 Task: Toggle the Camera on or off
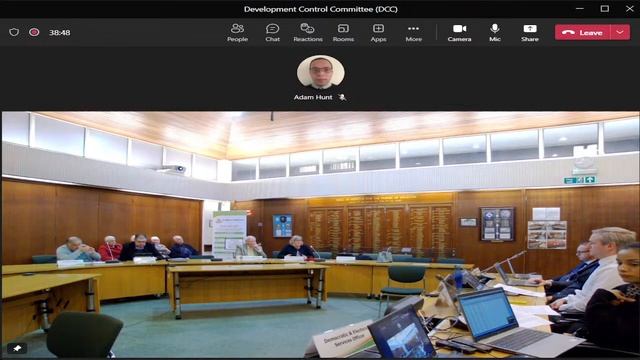(459, 33)
